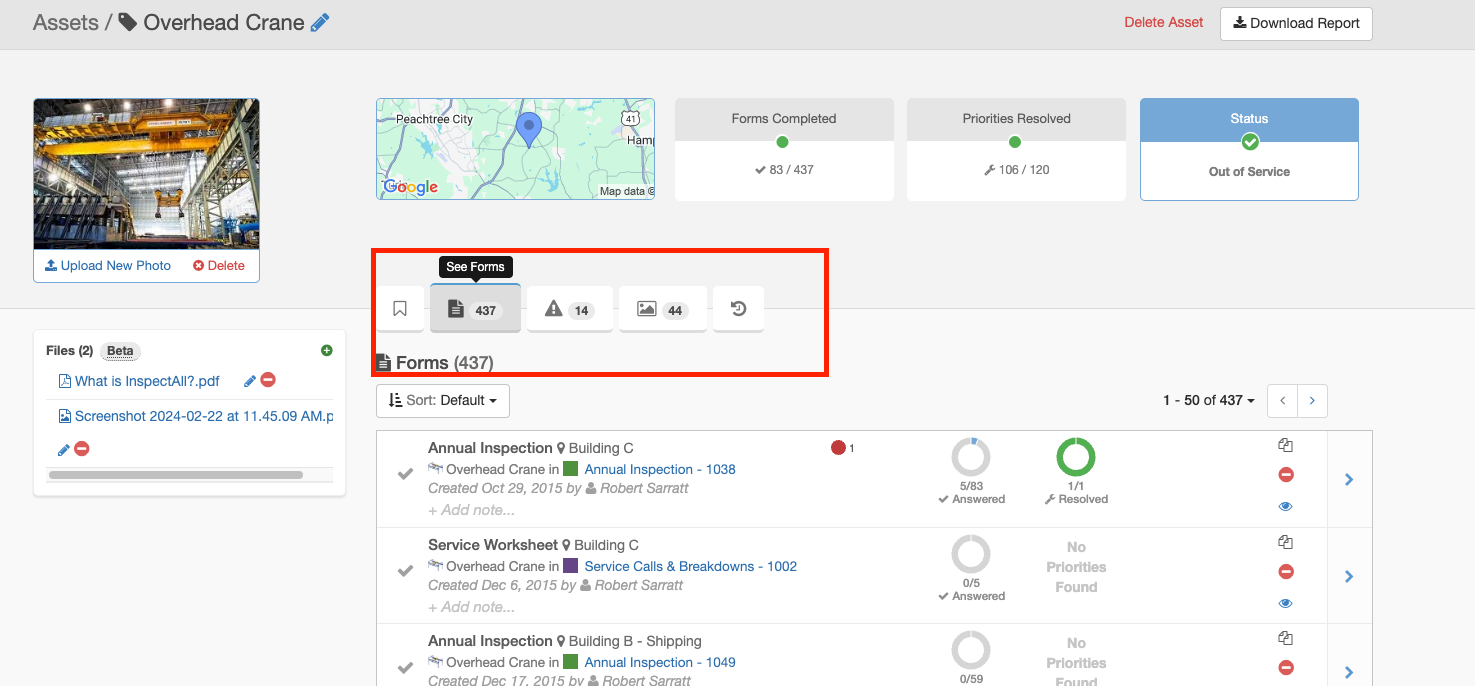
Task: Open the Priorities Resolved card
Action: 1016,149
